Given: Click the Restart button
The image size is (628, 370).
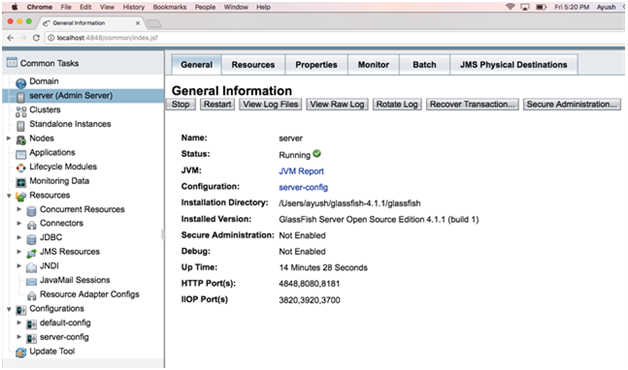Looking at the screenshot, I should click(x=217, y=105).
